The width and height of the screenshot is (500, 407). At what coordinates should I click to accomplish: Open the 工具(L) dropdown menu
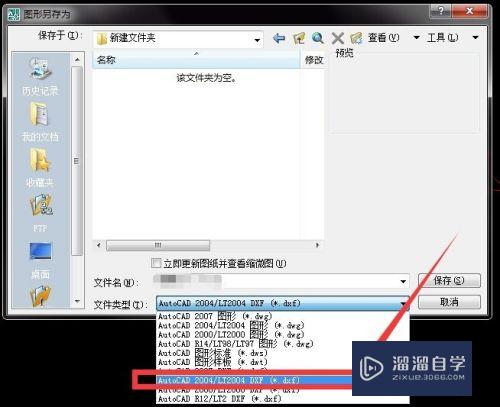(453, 37)
